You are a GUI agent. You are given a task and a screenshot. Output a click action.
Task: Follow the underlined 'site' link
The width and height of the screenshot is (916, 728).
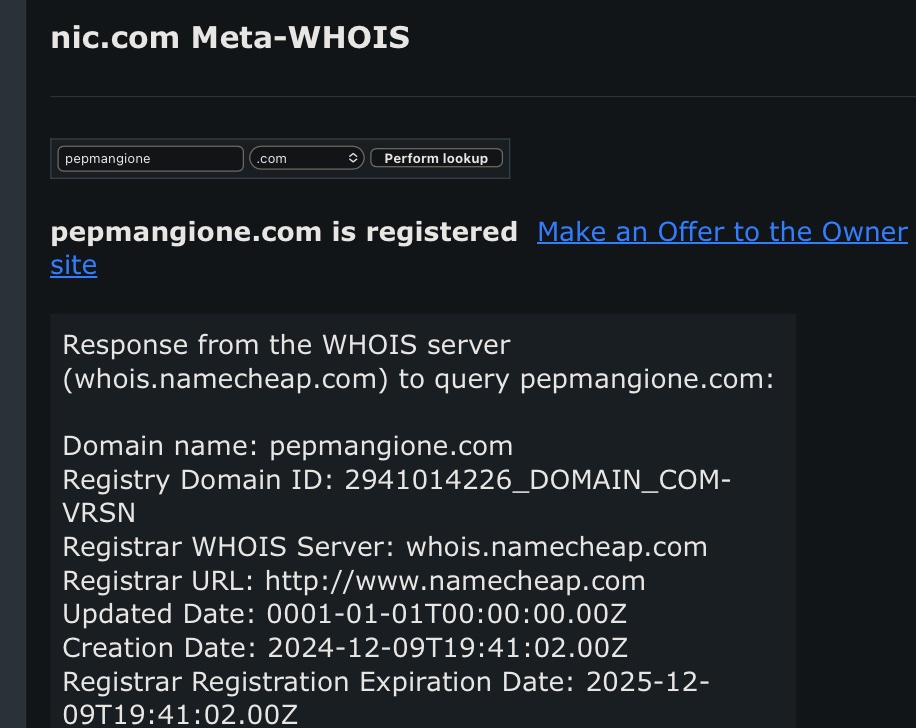click(x=73, y=266)
